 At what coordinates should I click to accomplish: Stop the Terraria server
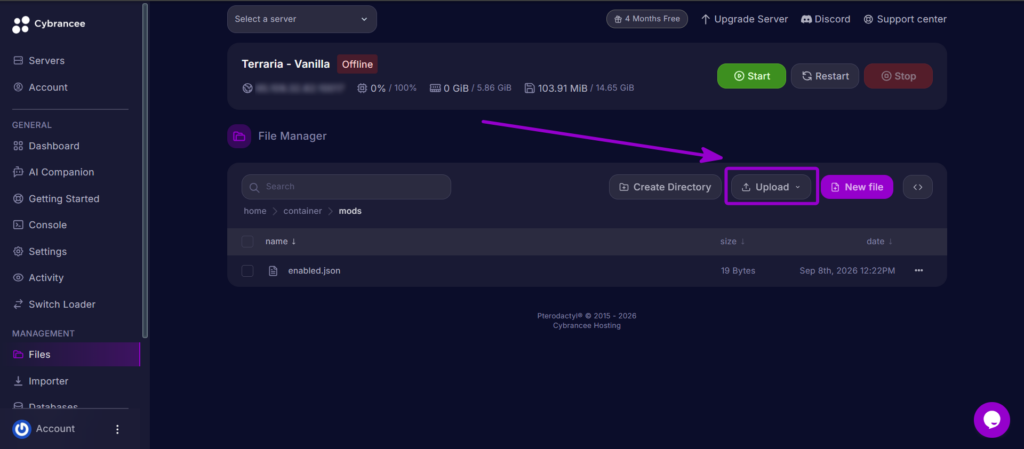(898, 76)
